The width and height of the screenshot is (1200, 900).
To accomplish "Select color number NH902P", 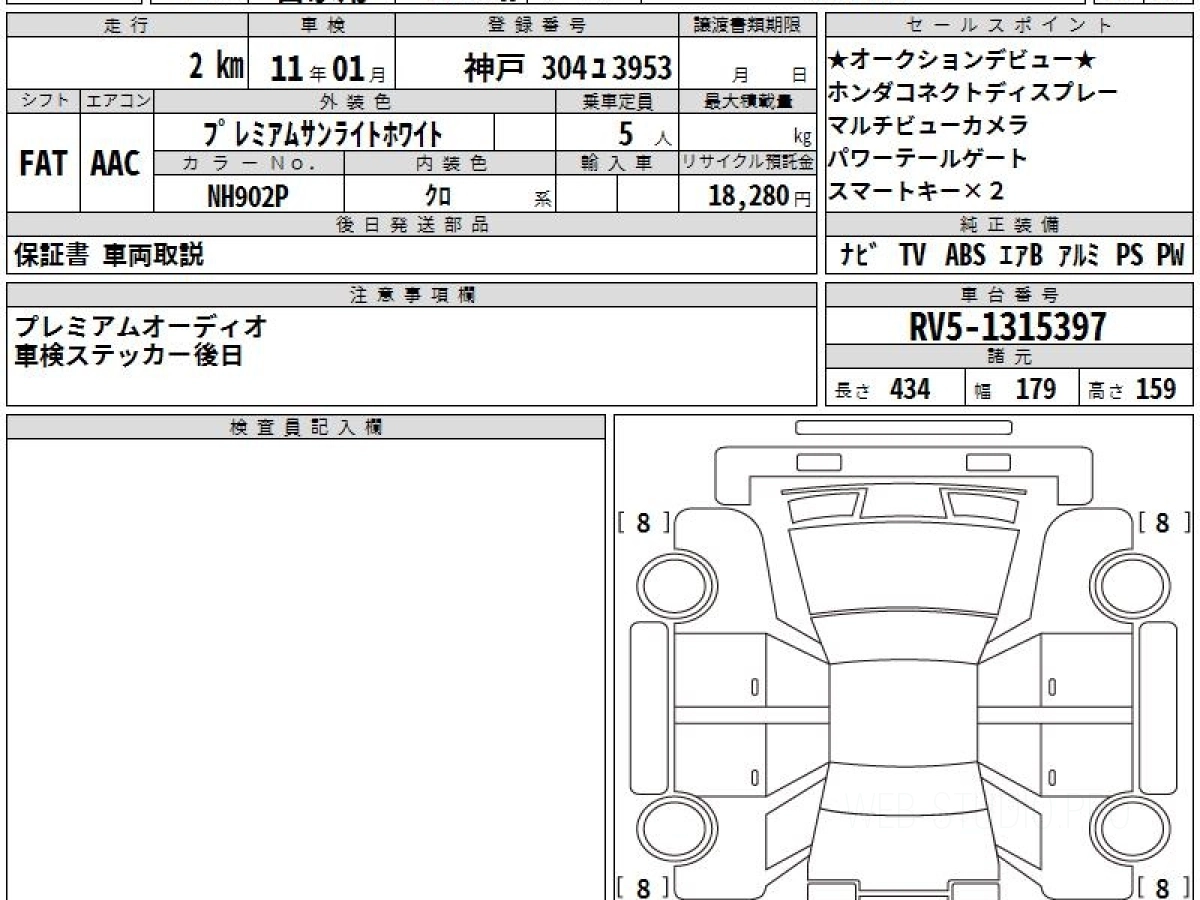I will (x=247, y=196).
